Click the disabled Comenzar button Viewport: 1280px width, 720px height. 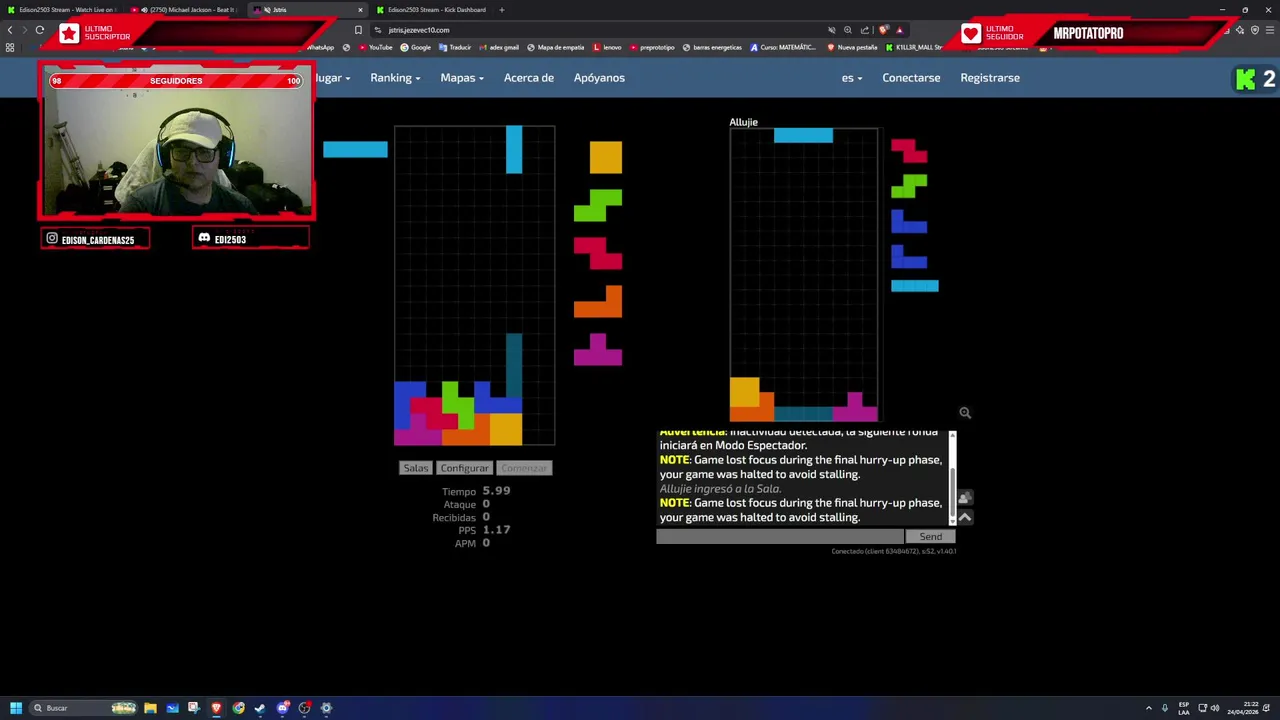coord(524,468)
